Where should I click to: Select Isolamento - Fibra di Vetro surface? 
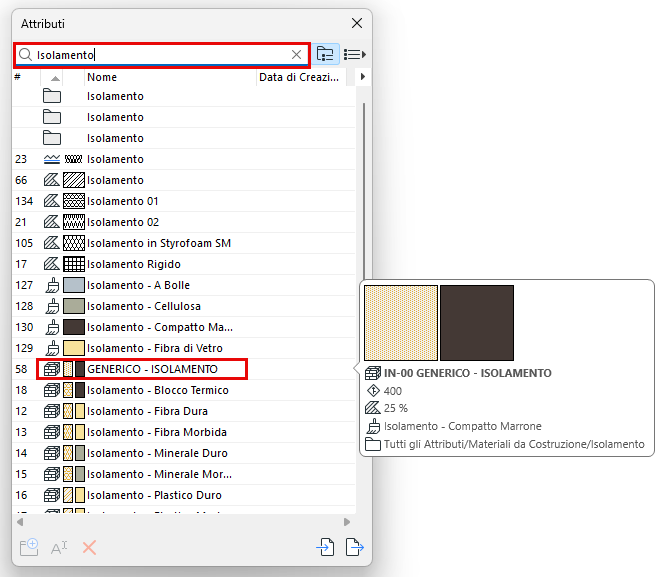coord(154,348)
